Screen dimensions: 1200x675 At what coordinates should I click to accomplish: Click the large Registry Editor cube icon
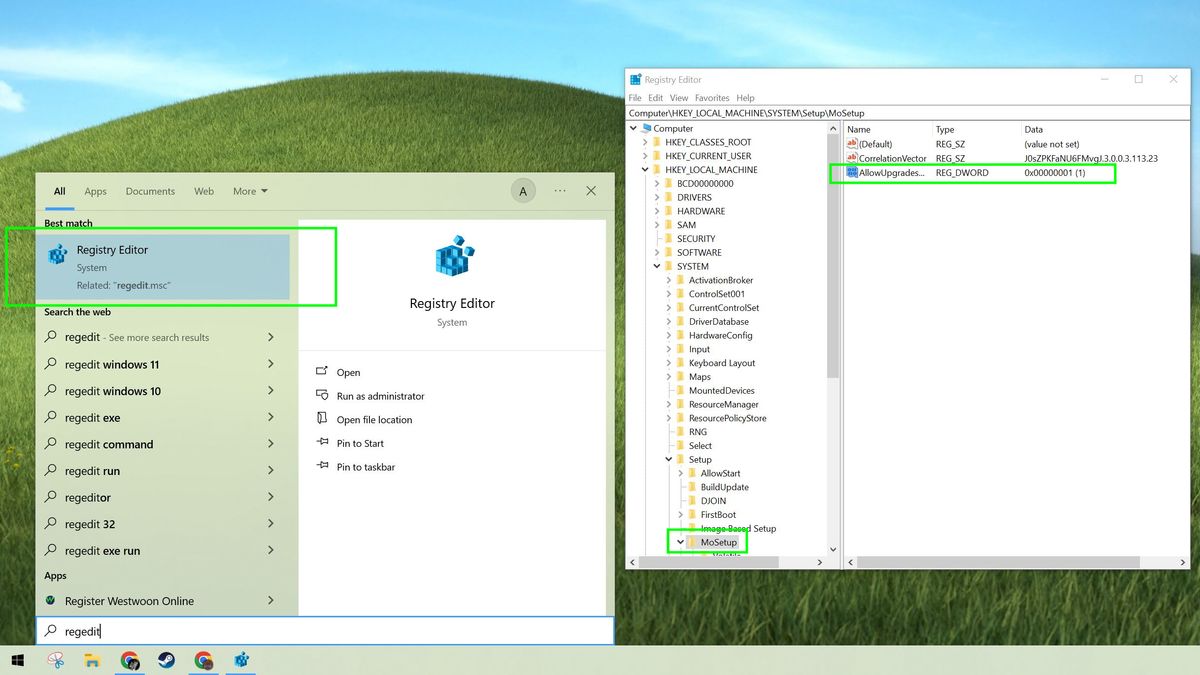[x=452, y=258]
